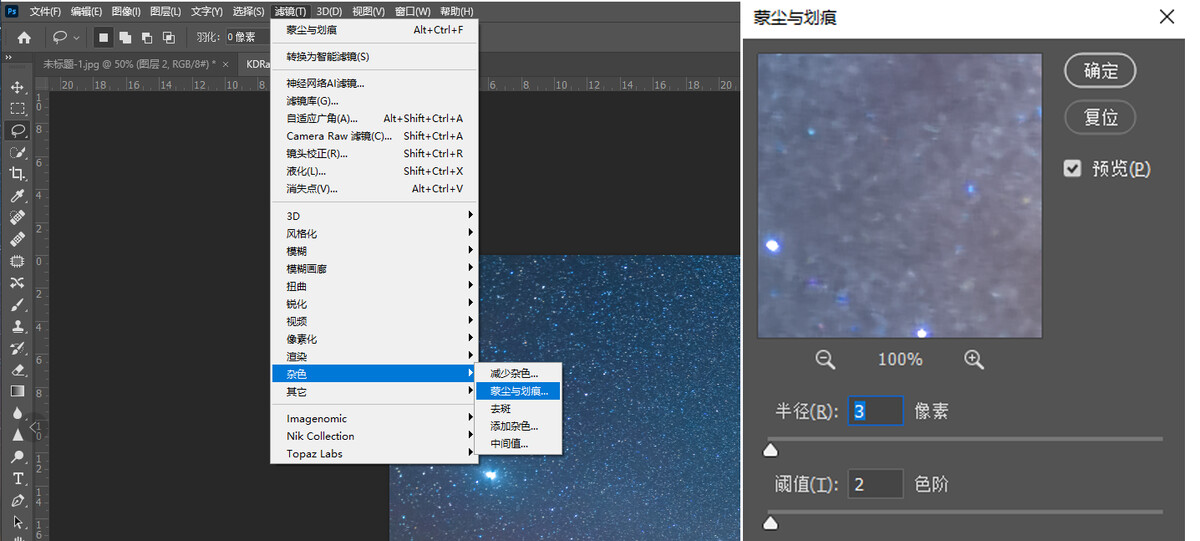Zoom out the dialog preview
This screenshot has height=541, width=1200.
coord(825,359)
